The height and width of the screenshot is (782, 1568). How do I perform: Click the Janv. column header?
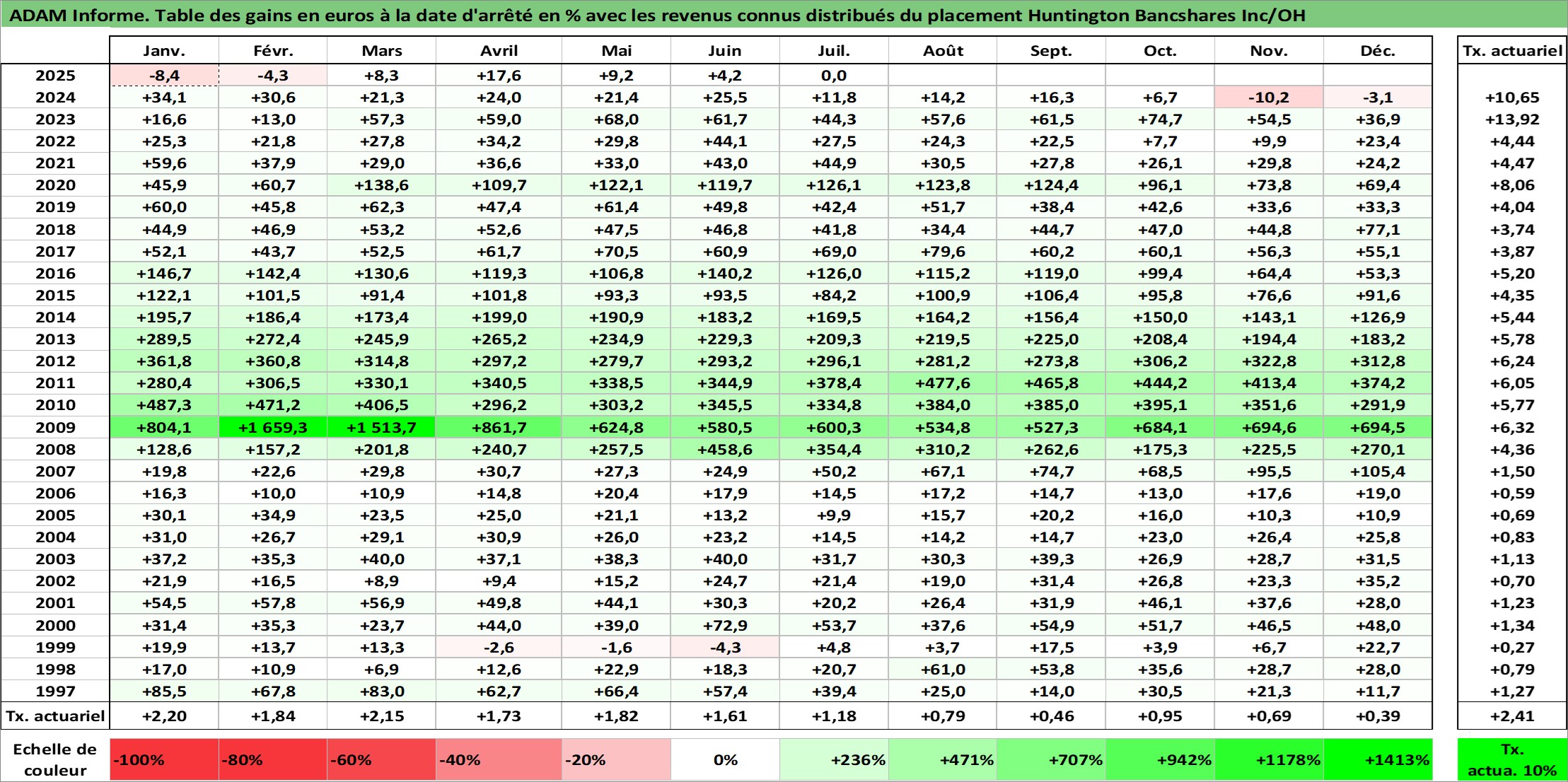click(x=164, y=50)
